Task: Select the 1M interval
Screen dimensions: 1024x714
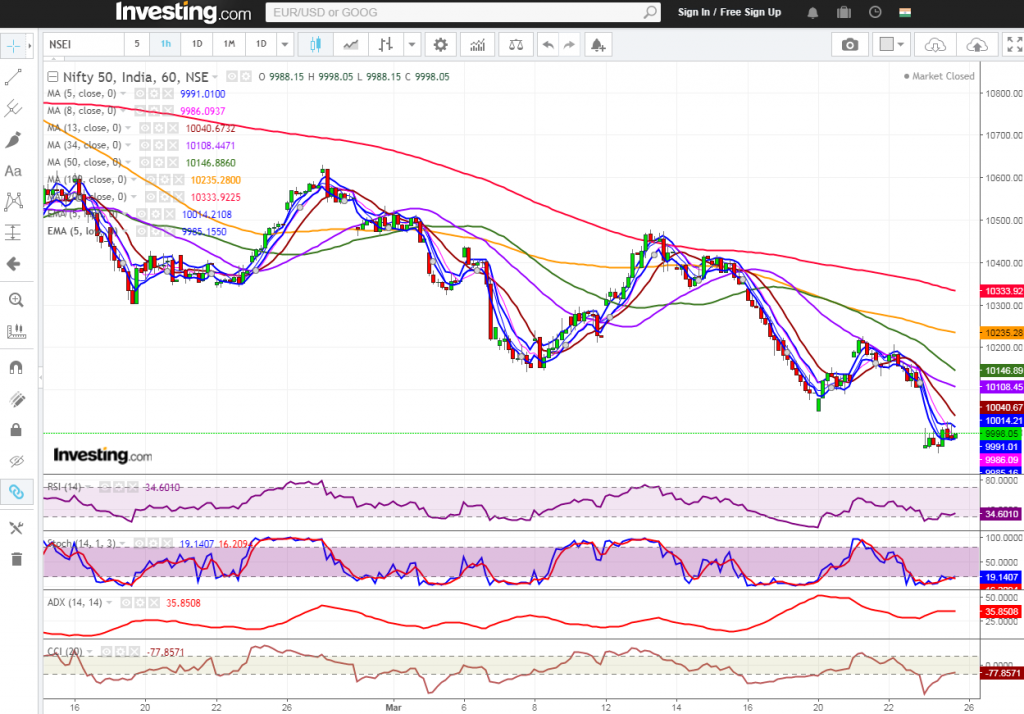Action: click(229, 44)
